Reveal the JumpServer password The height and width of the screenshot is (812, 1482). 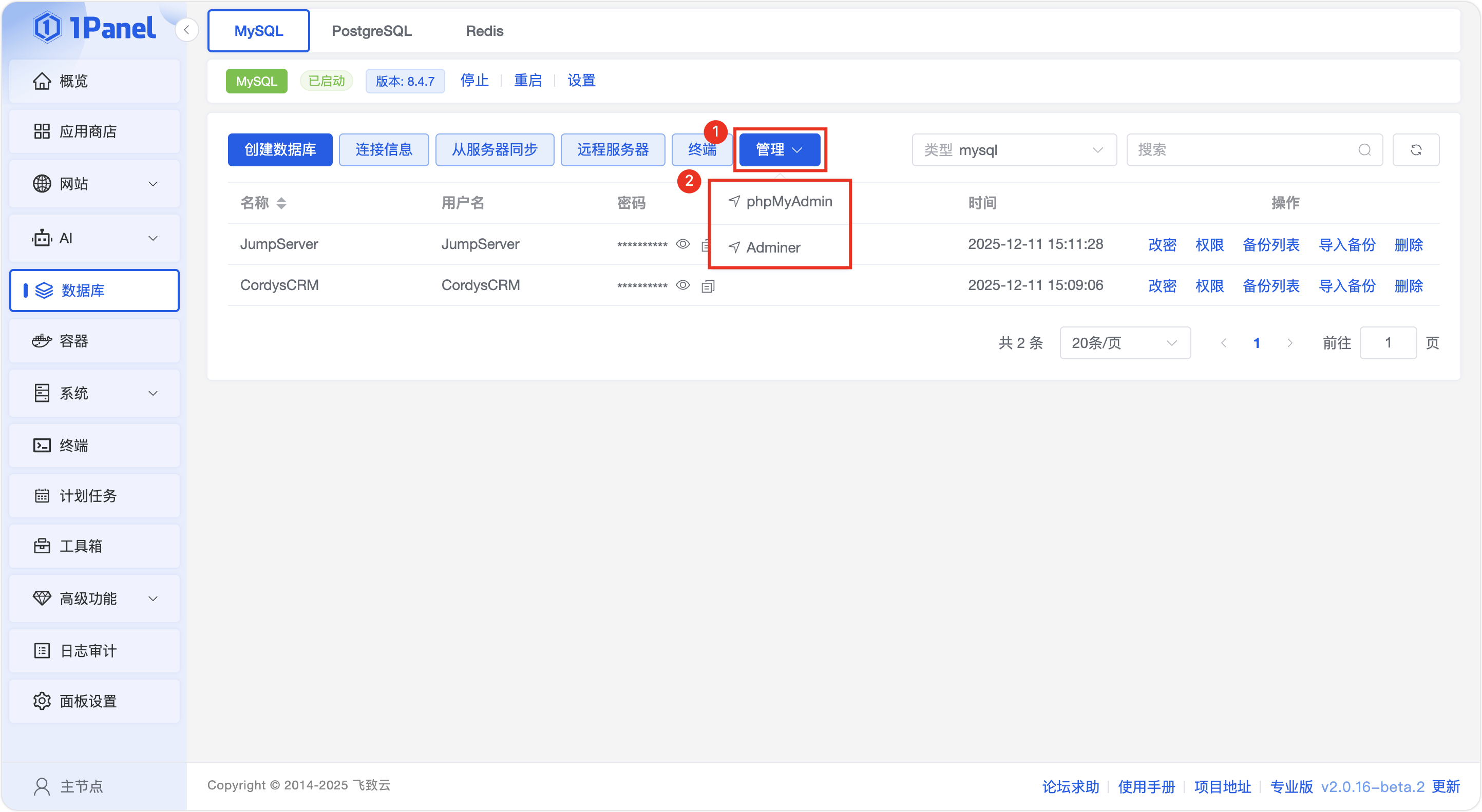[683, 244]
